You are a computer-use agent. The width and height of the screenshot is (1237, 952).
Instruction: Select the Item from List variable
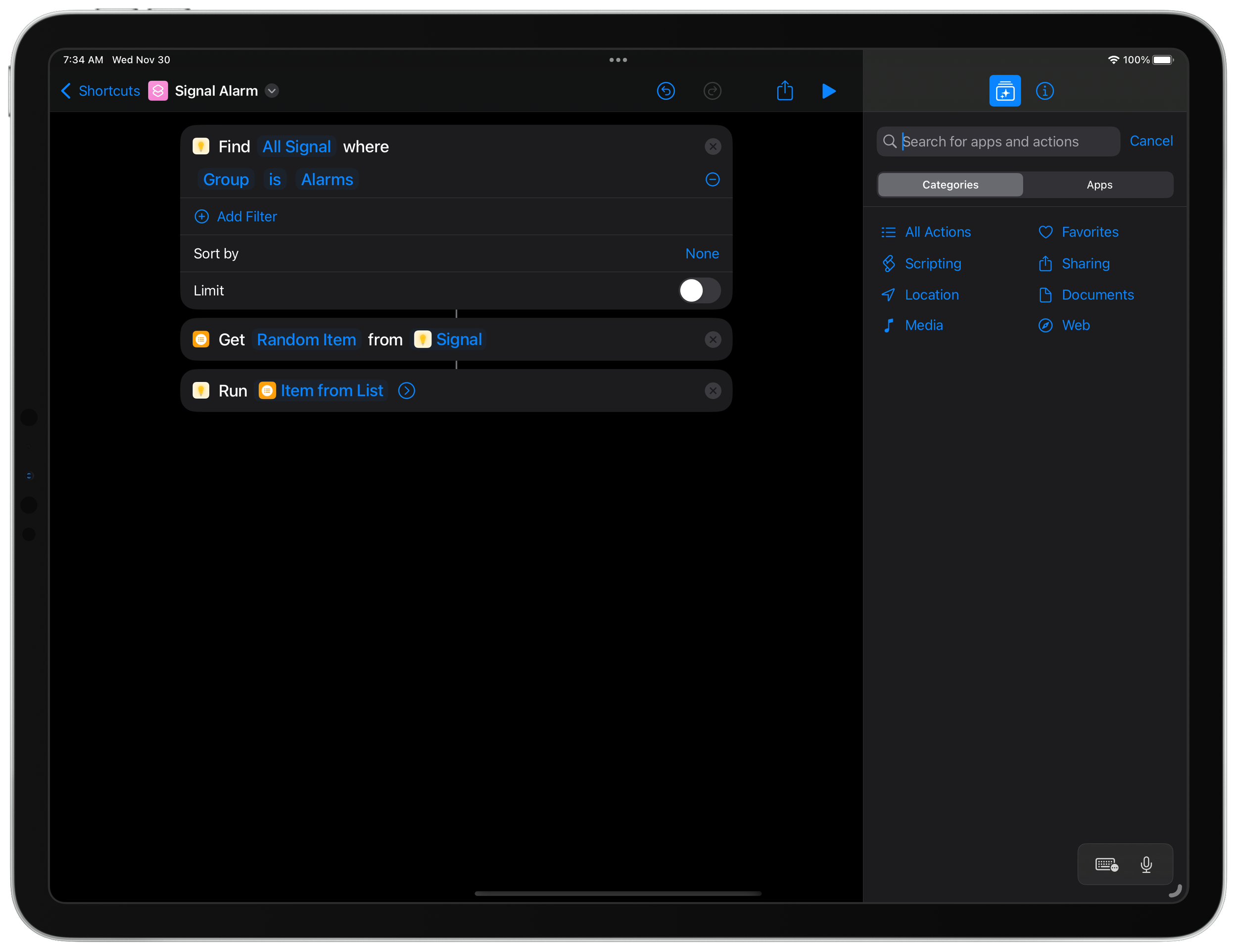click(x=321, y=390)
